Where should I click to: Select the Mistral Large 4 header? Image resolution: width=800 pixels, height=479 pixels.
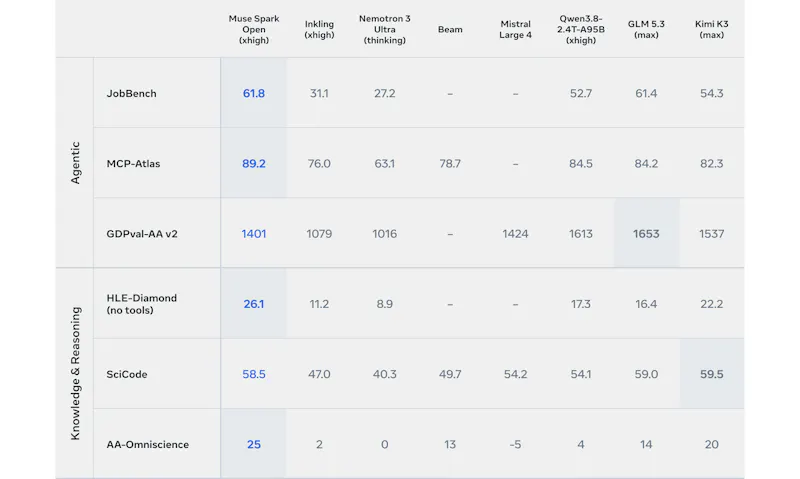click(515, 29)
